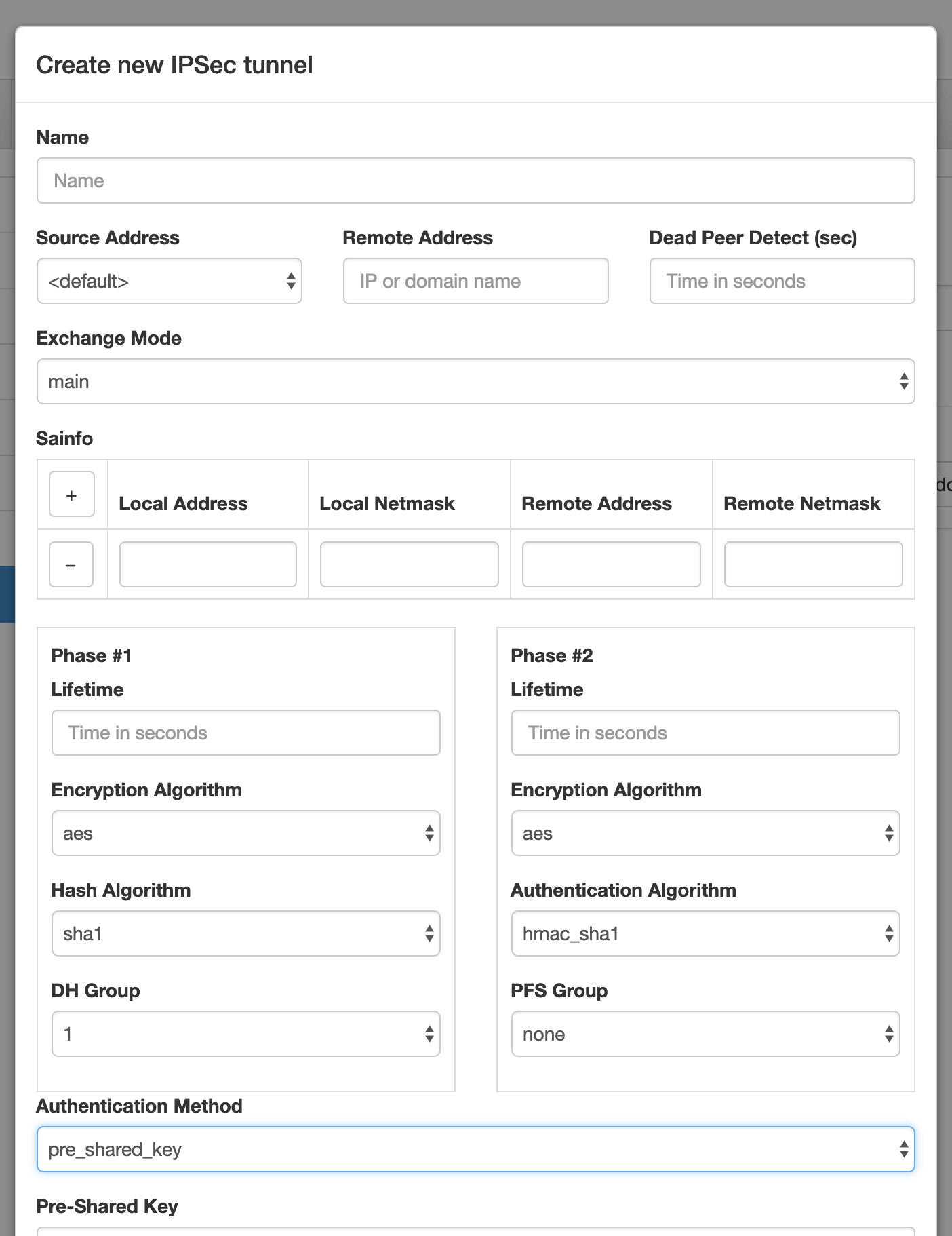The image size is (952, 1236).
Task: Open Phase #1 Encryption Algorithm dropdown
Action: [x=245, y=833]
